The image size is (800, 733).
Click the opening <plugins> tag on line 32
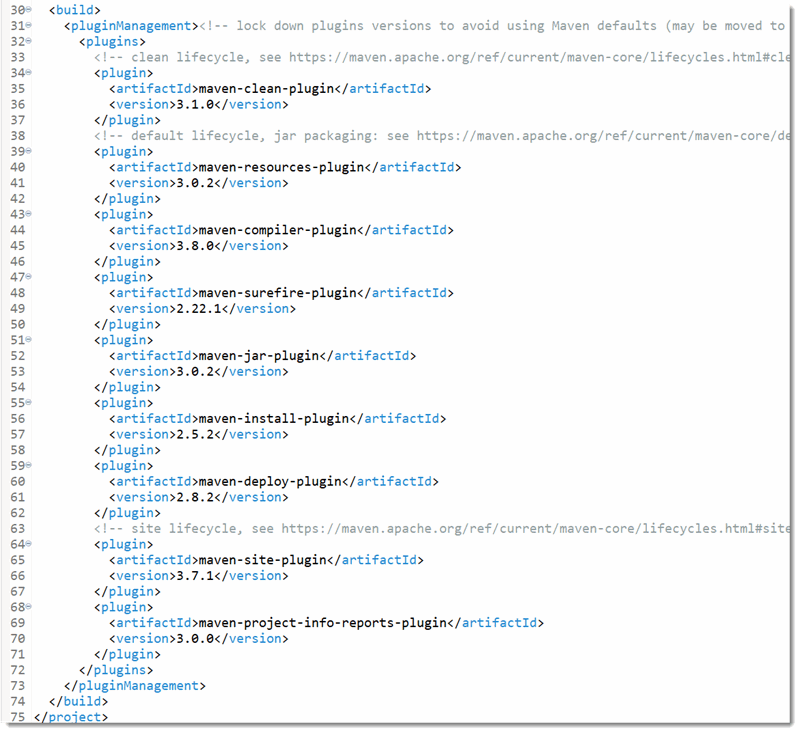pos(112,42)
